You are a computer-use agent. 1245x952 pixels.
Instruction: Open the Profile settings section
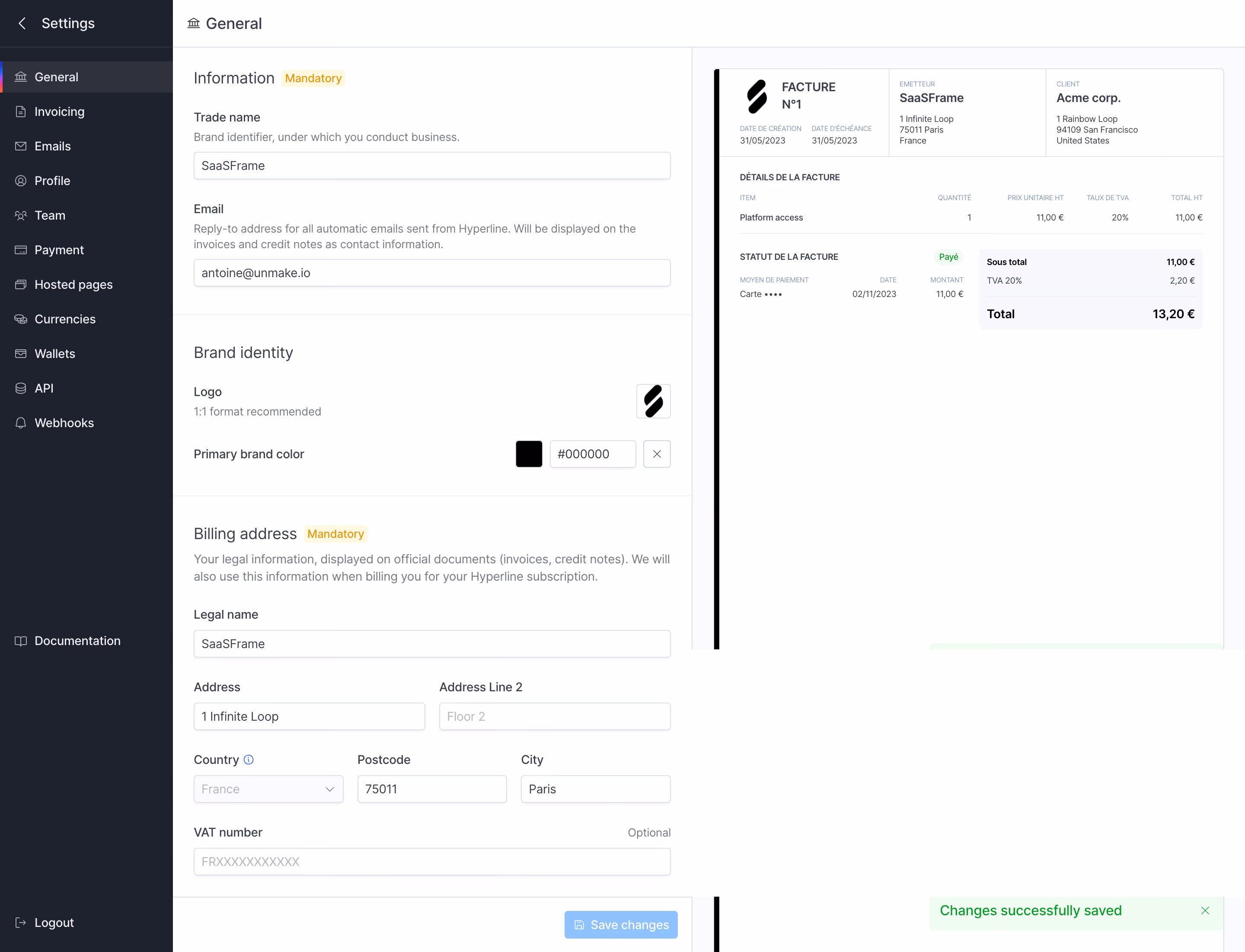coord(86,181)
